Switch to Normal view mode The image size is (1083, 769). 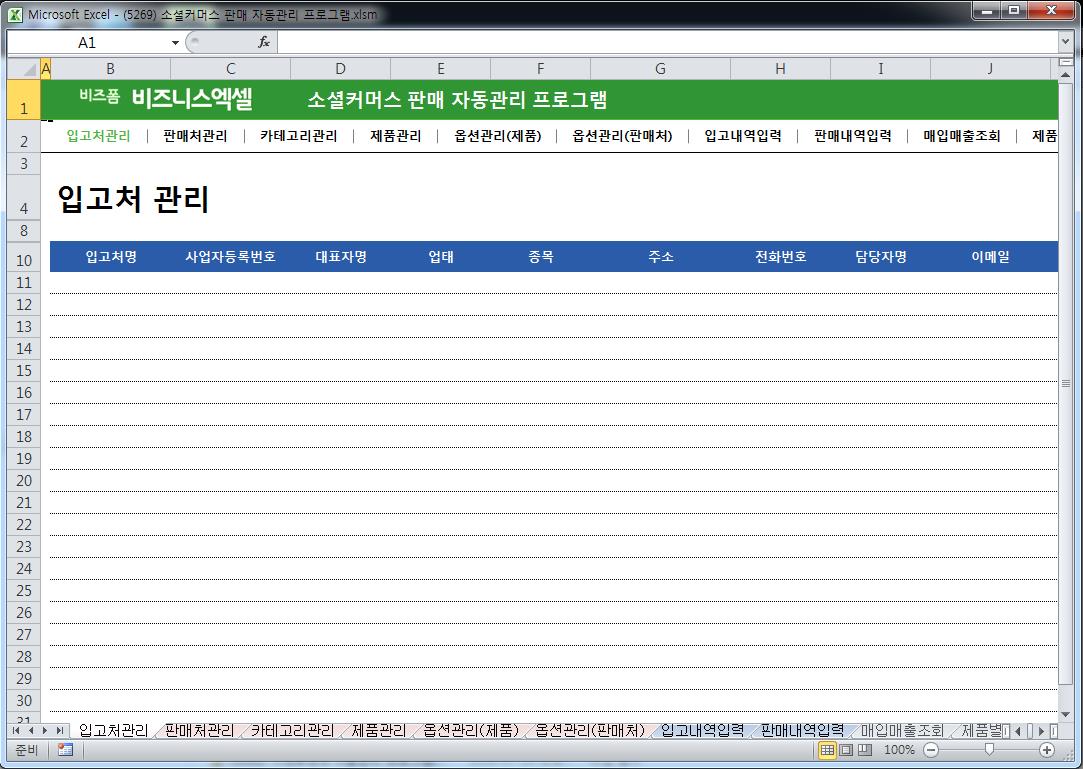coord(828,750)
